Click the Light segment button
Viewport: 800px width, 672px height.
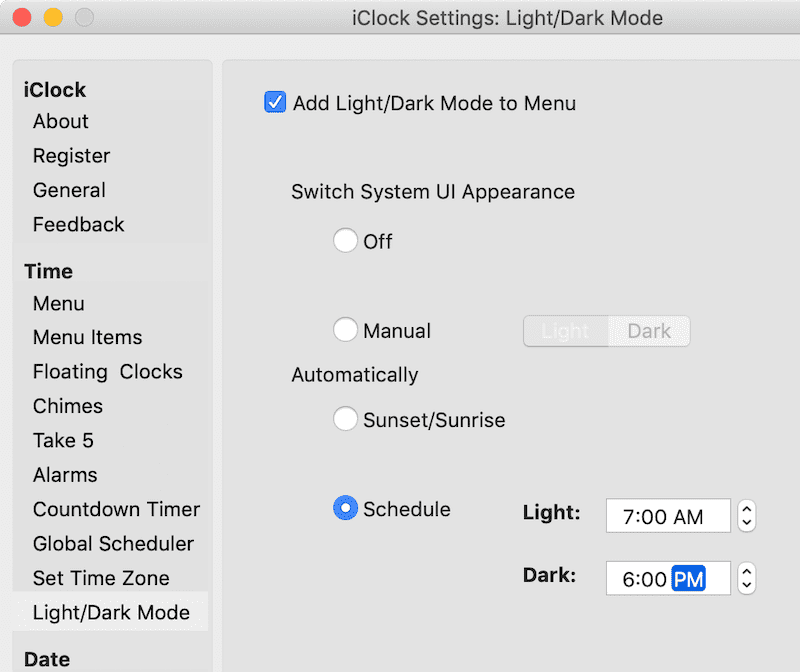pos(566,331)
